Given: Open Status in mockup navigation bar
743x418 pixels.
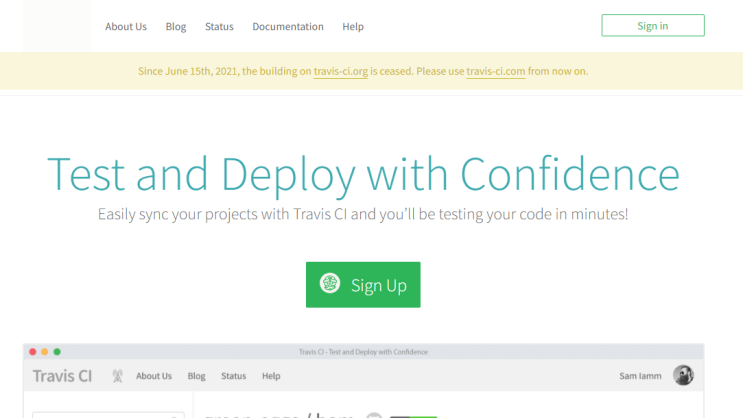Looking at the screenshot, I should [234, 376].
